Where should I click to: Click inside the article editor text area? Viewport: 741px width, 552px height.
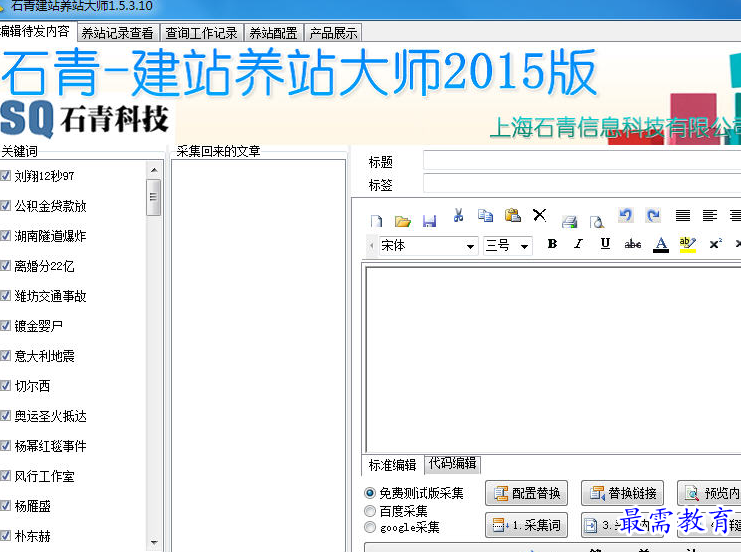coord(554,360)
